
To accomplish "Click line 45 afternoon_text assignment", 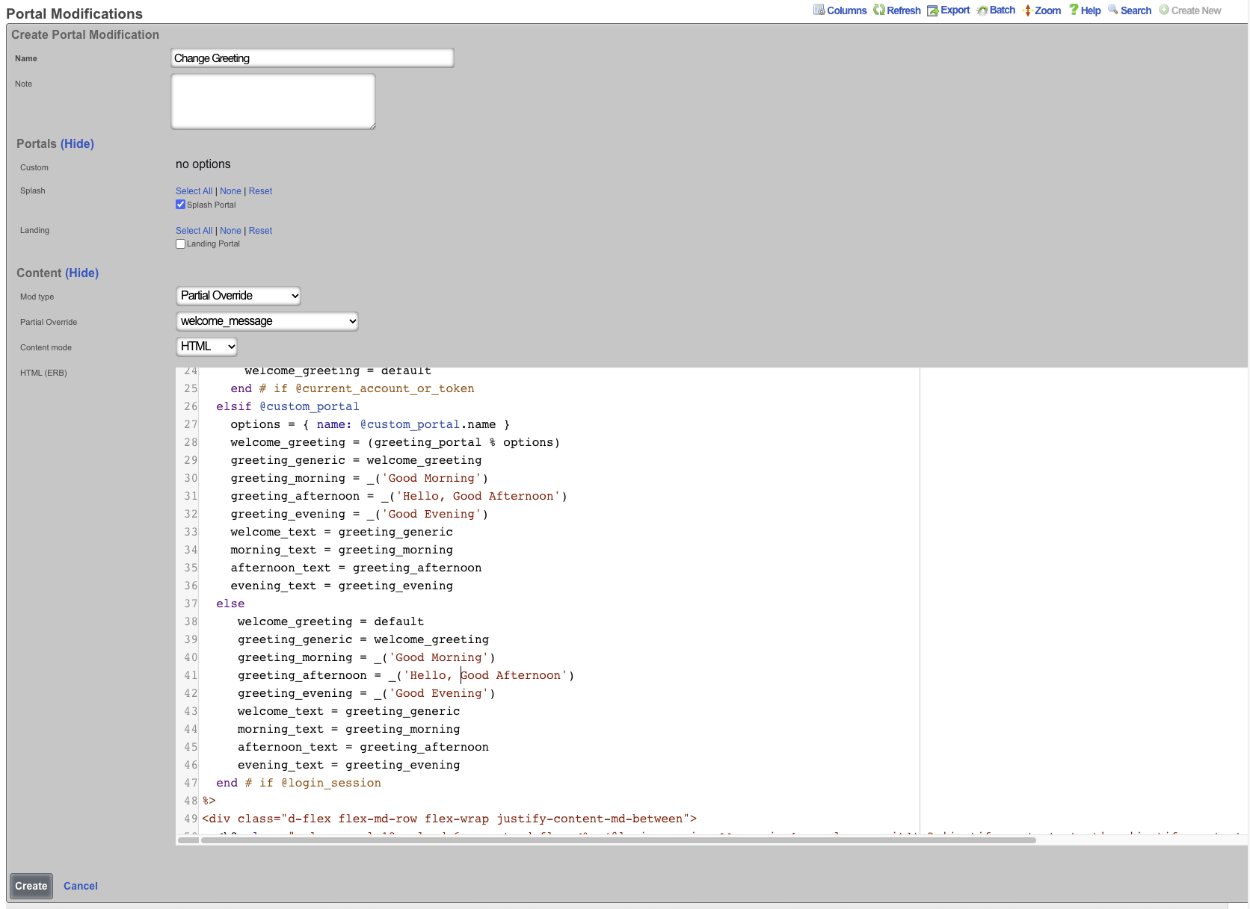I will [x=363, y=747].
